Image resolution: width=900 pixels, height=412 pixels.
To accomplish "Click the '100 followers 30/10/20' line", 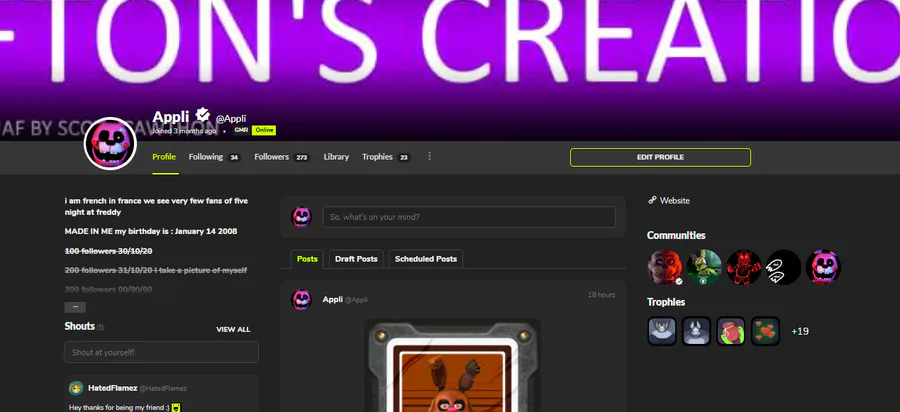I will click(108, 251).
